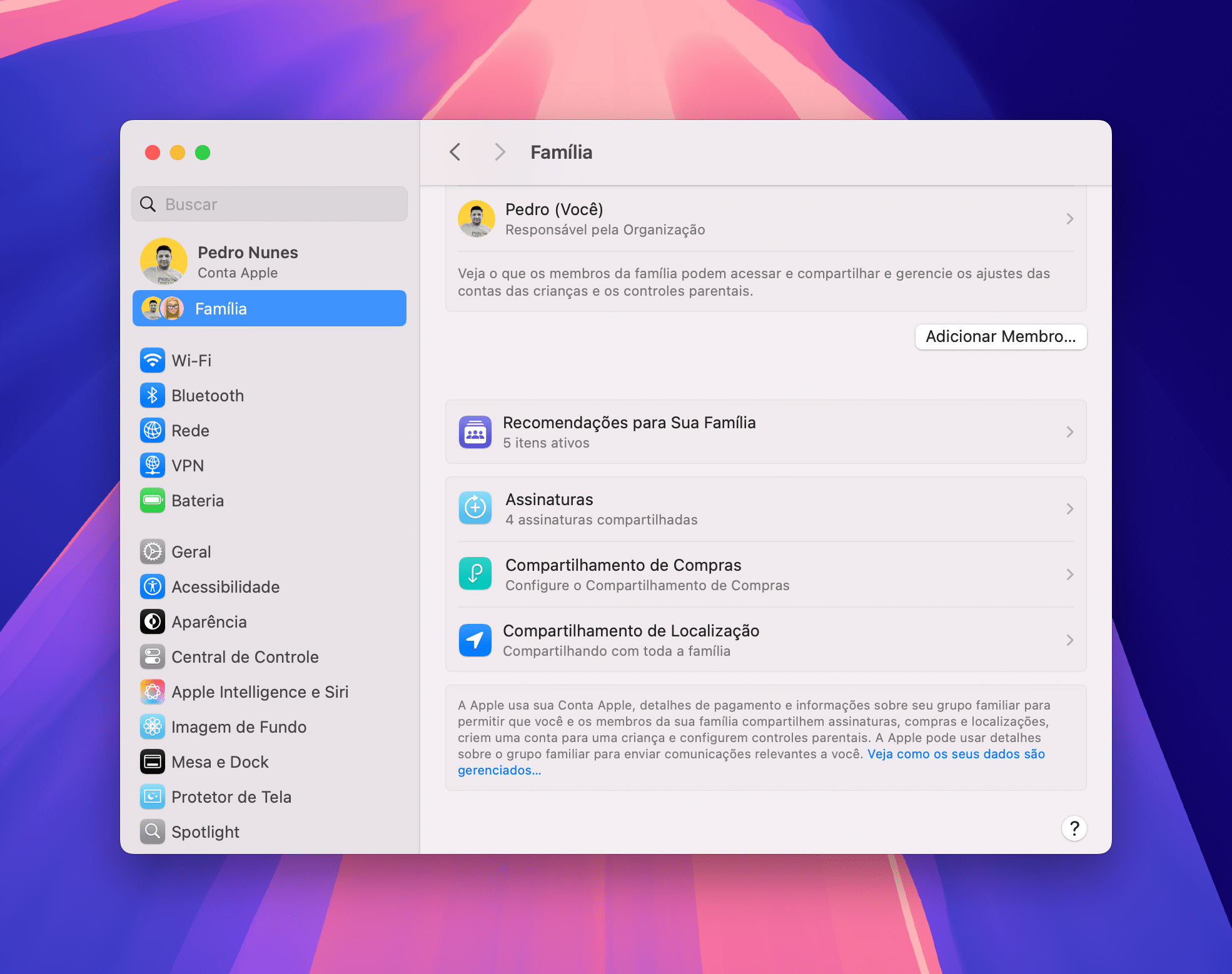Click the Compartilhamento de Localização arrow icon
The width and height of the screenshot is (1232, 974).
475,640
